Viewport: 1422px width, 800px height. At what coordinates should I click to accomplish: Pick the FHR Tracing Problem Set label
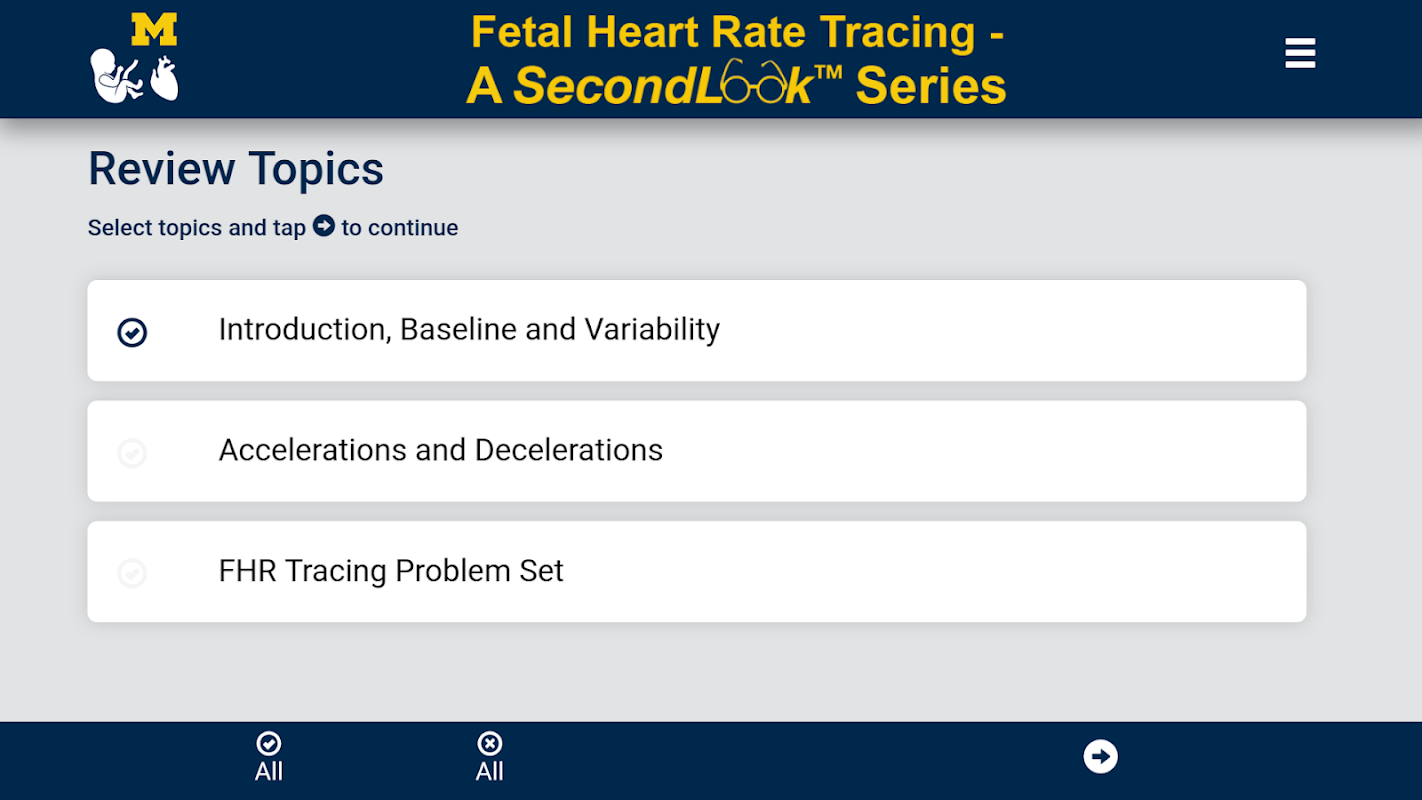tap(391, 571)
